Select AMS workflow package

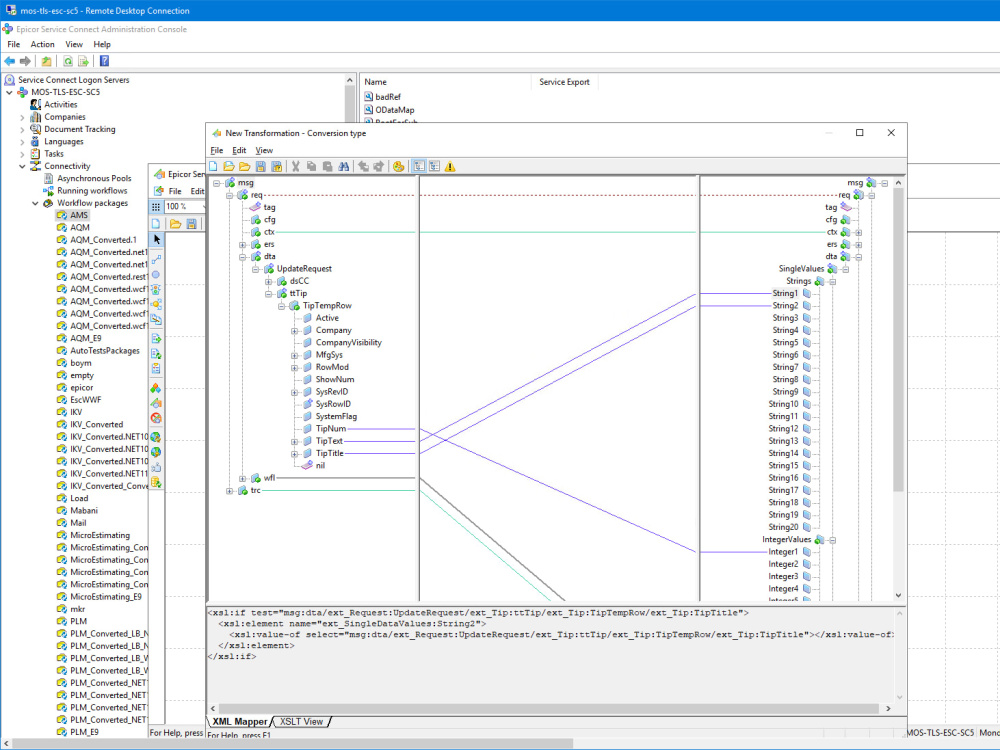pos(79,216)
